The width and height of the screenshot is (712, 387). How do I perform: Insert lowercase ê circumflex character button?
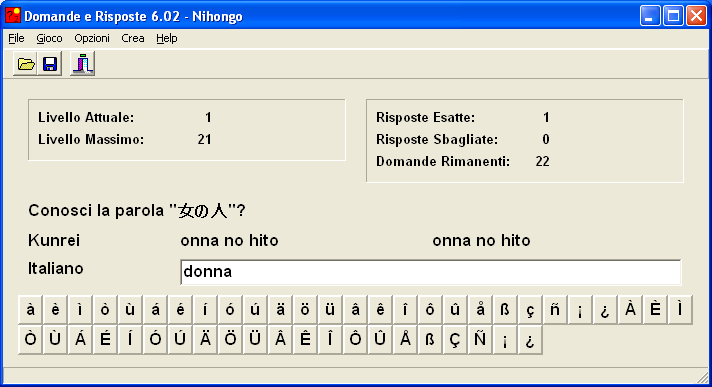(x=380, y=310)
